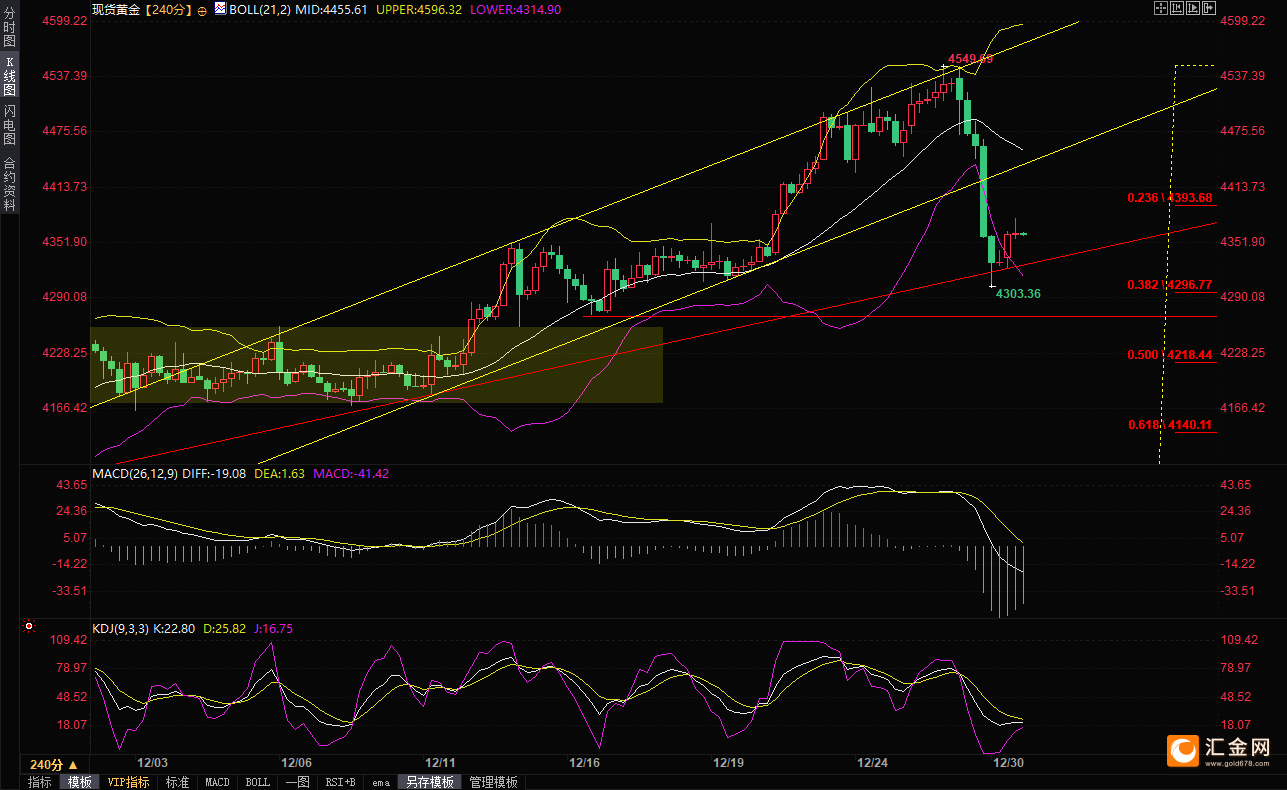Open the 闪电图 side tab

9,124
